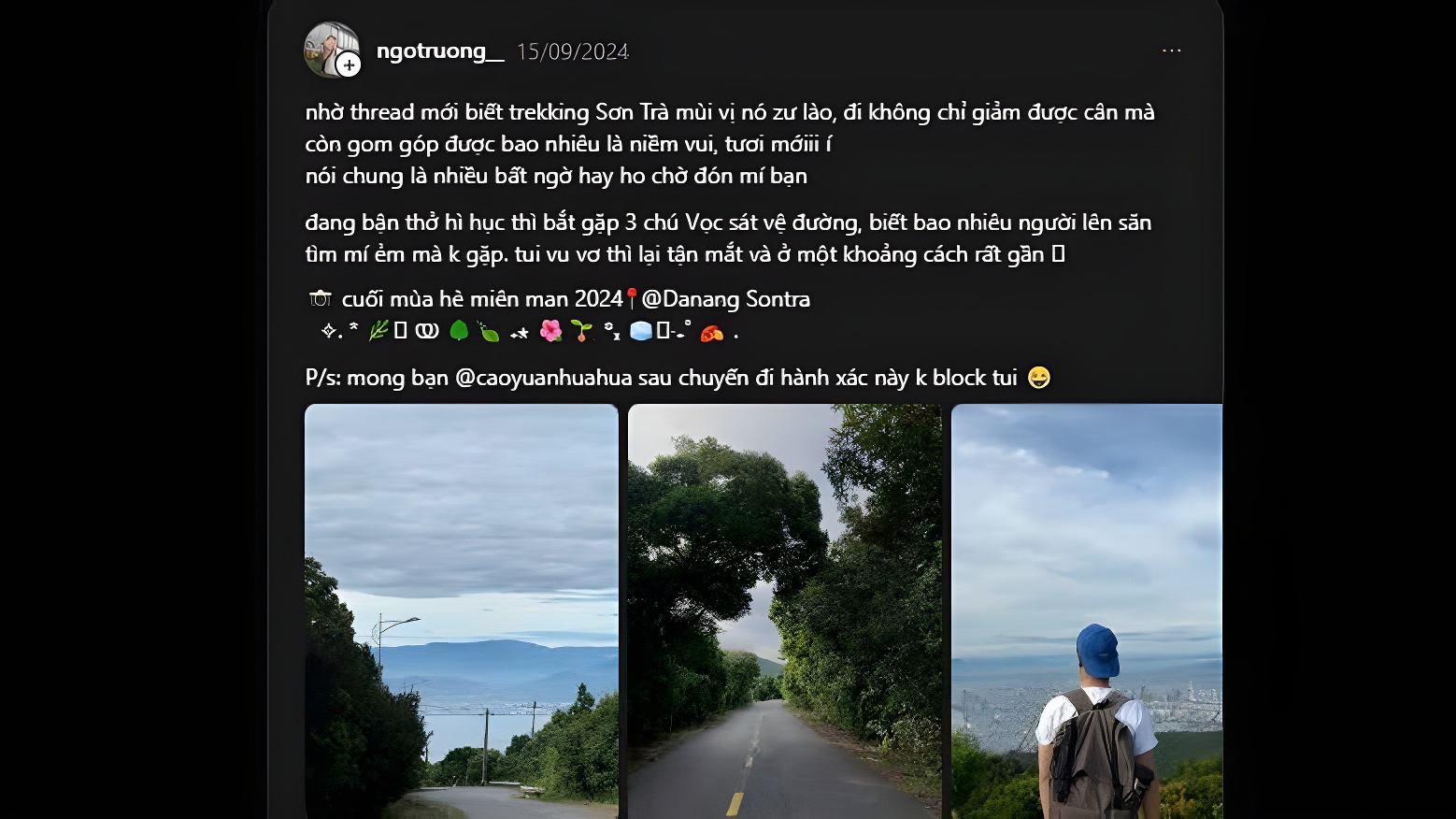View the second photo of the tree-lined road

pyautogui.click(x=784, y=611)
